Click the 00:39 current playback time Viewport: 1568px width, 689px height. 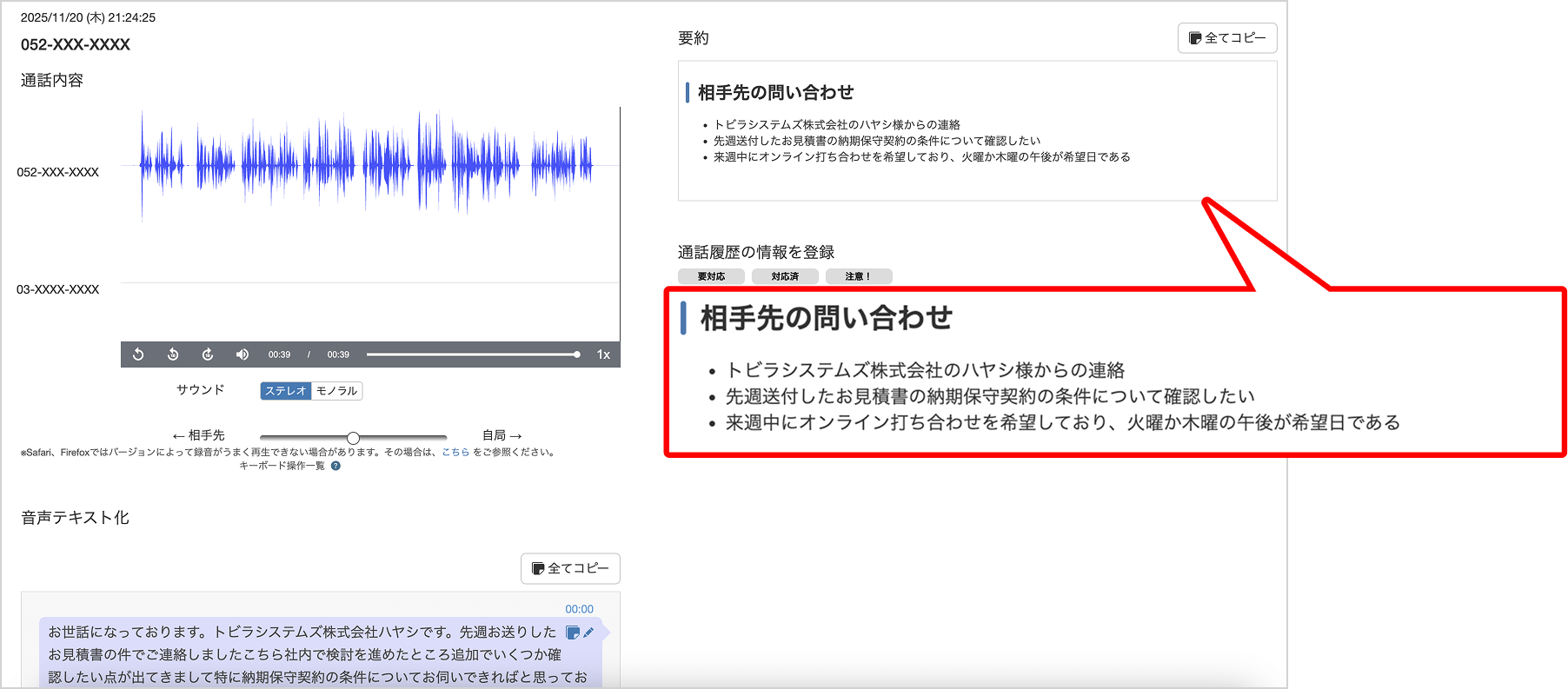click(x=279, y=354)
